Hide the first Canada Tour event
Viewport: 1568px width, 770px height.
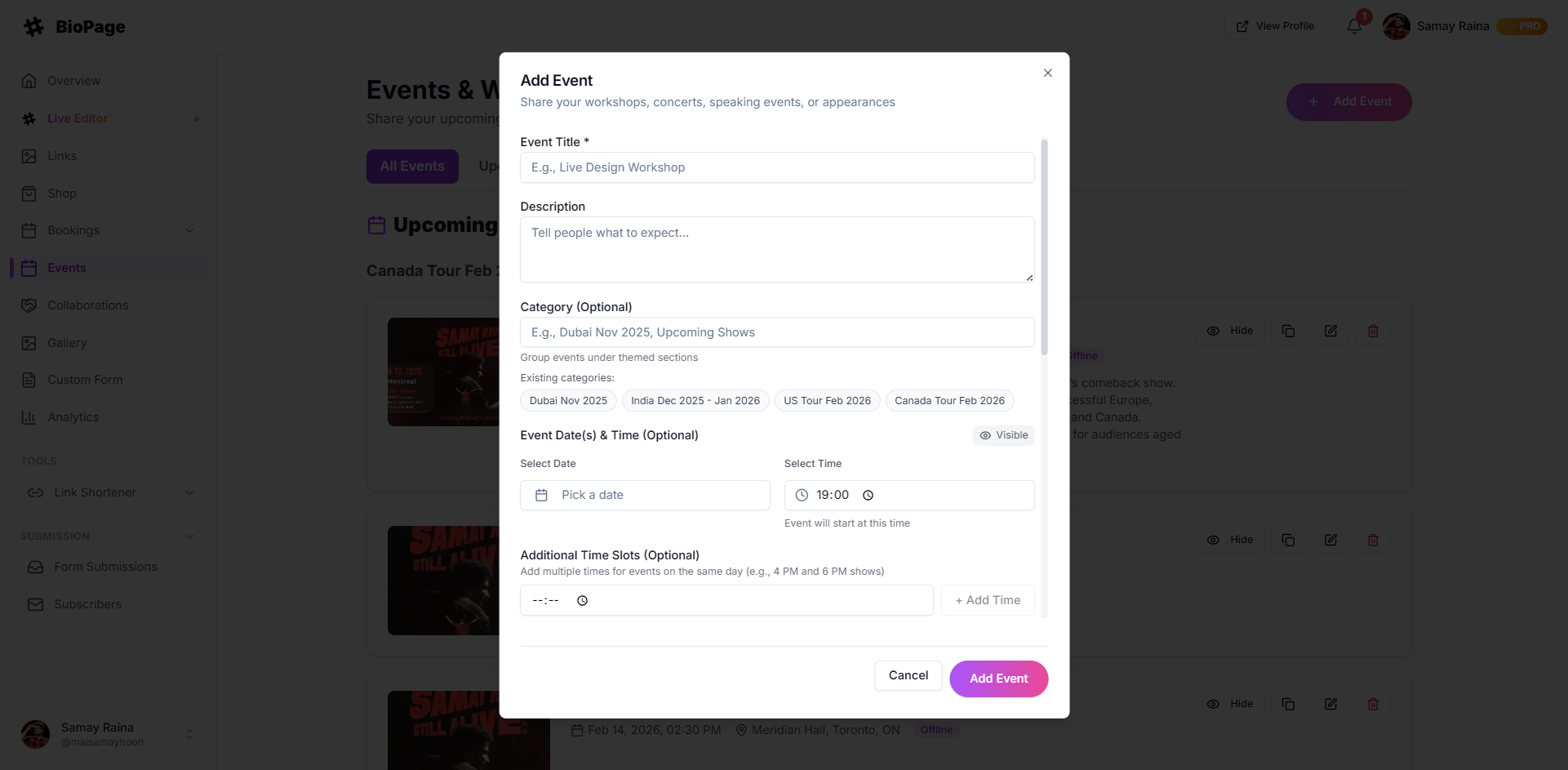tap(1230, 331)
